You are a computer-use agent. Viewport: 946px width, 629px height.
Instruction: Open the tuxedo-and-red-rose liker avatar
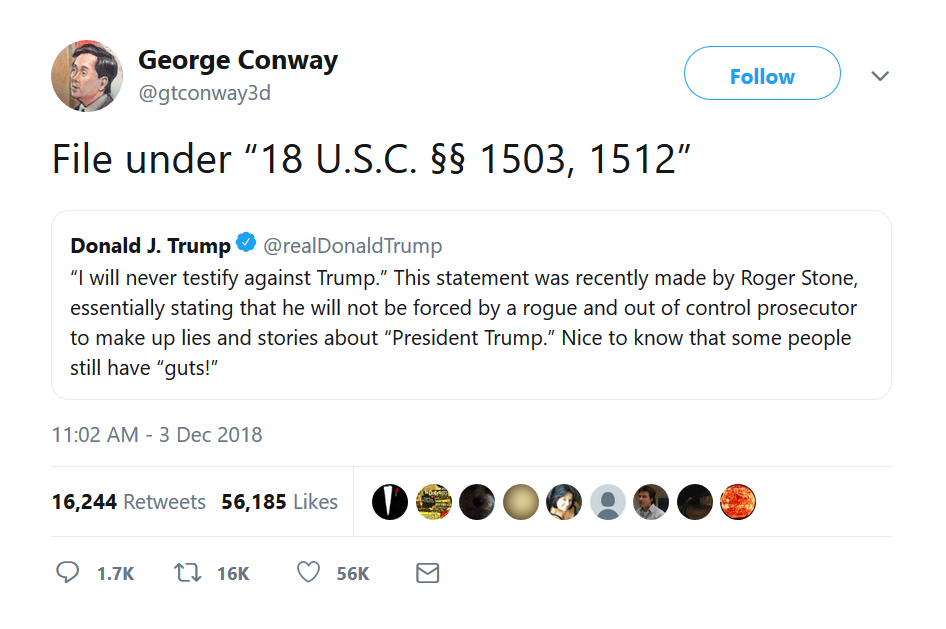390,502
